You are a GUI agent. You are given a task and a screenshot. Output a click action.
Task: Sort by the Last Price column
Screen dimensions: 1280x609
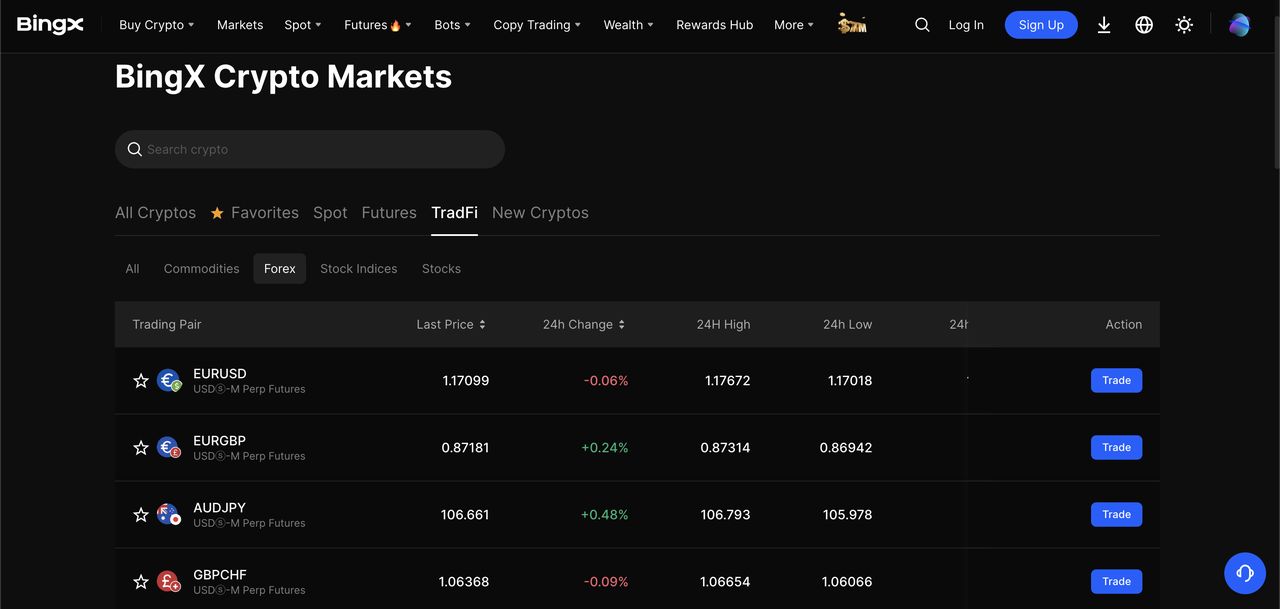pos(451,324)
